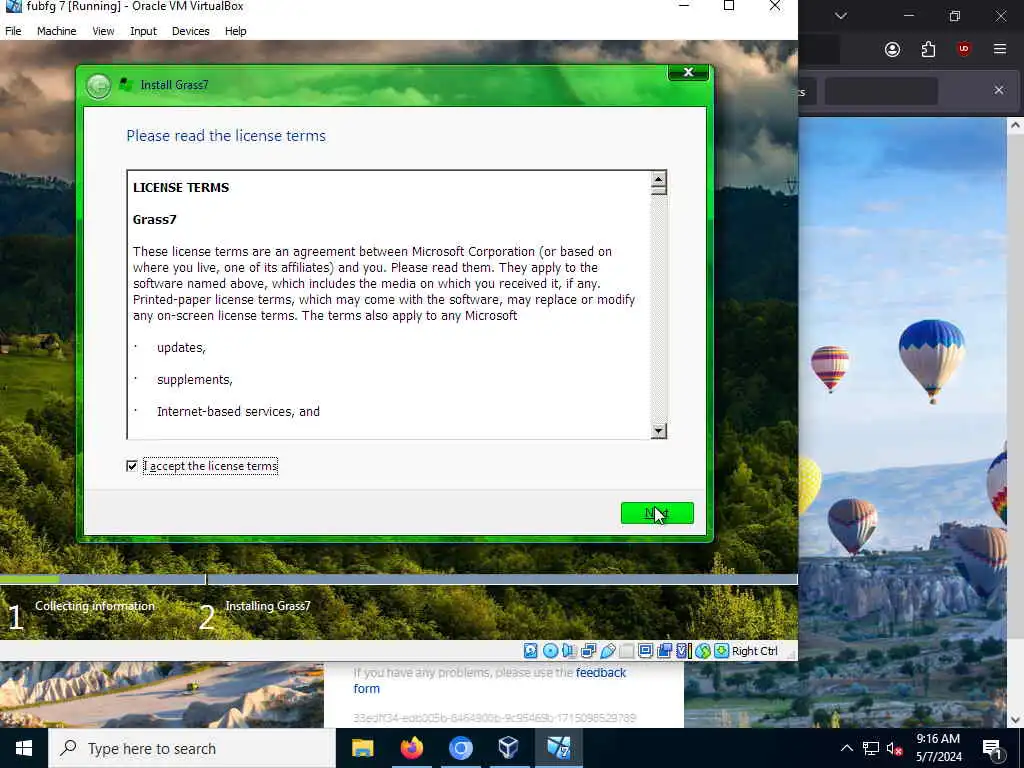Click the Internet-based services bullet line
Viewport: 1024px width, 768px height.
pos(238,411)
